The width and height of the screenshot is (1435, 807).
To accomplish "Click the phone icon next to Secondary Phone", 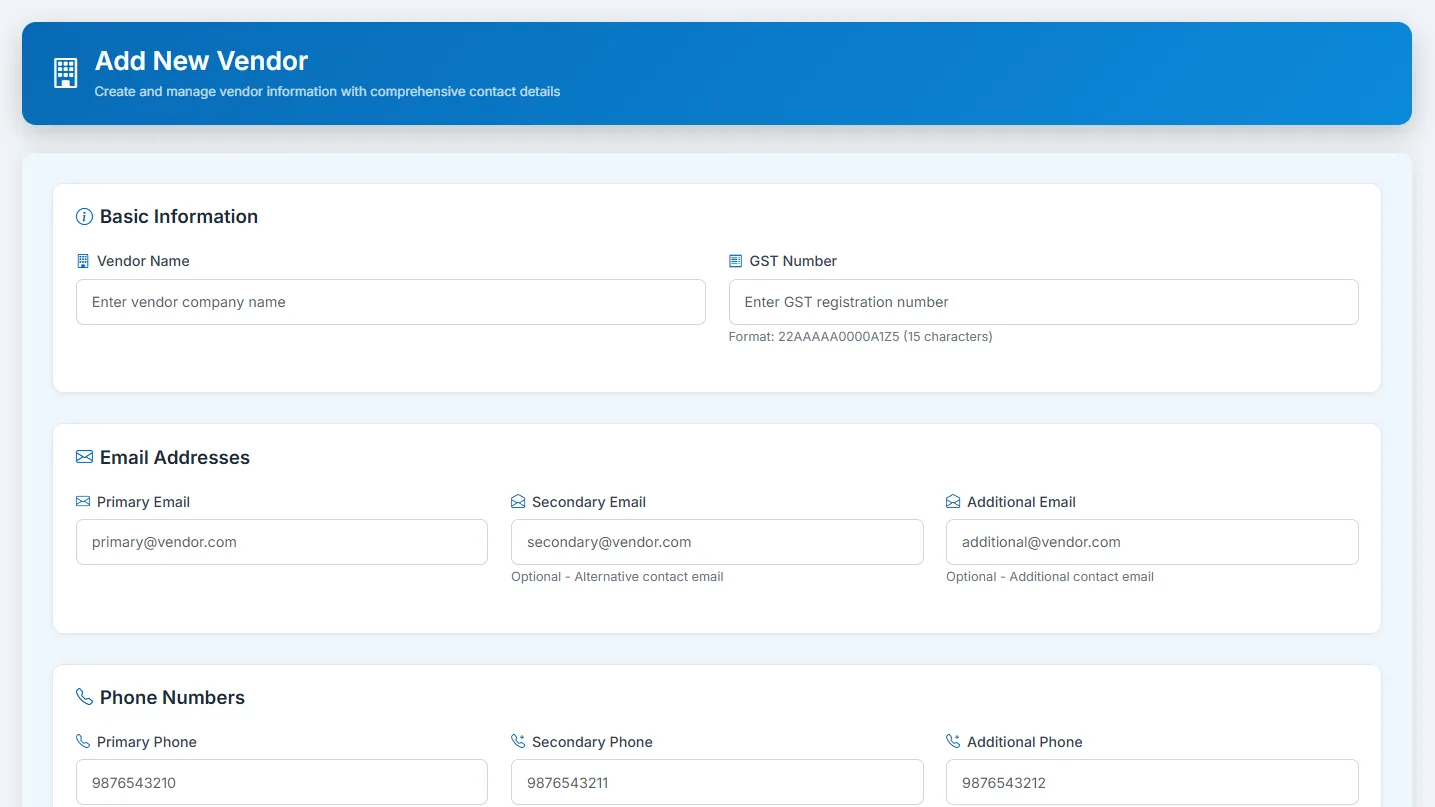I will coord(518,741).
